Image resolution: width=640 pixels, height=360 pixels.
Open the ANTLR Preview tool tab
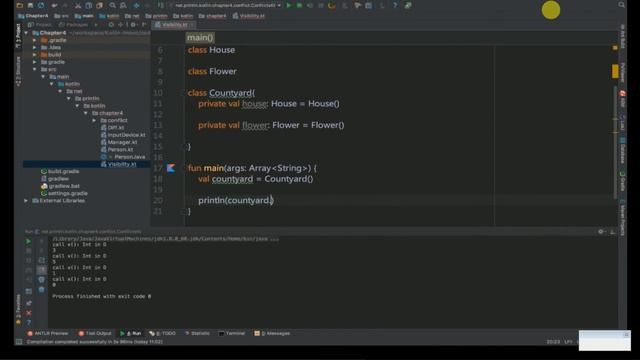pyautogui.click(x=47, y=333)
